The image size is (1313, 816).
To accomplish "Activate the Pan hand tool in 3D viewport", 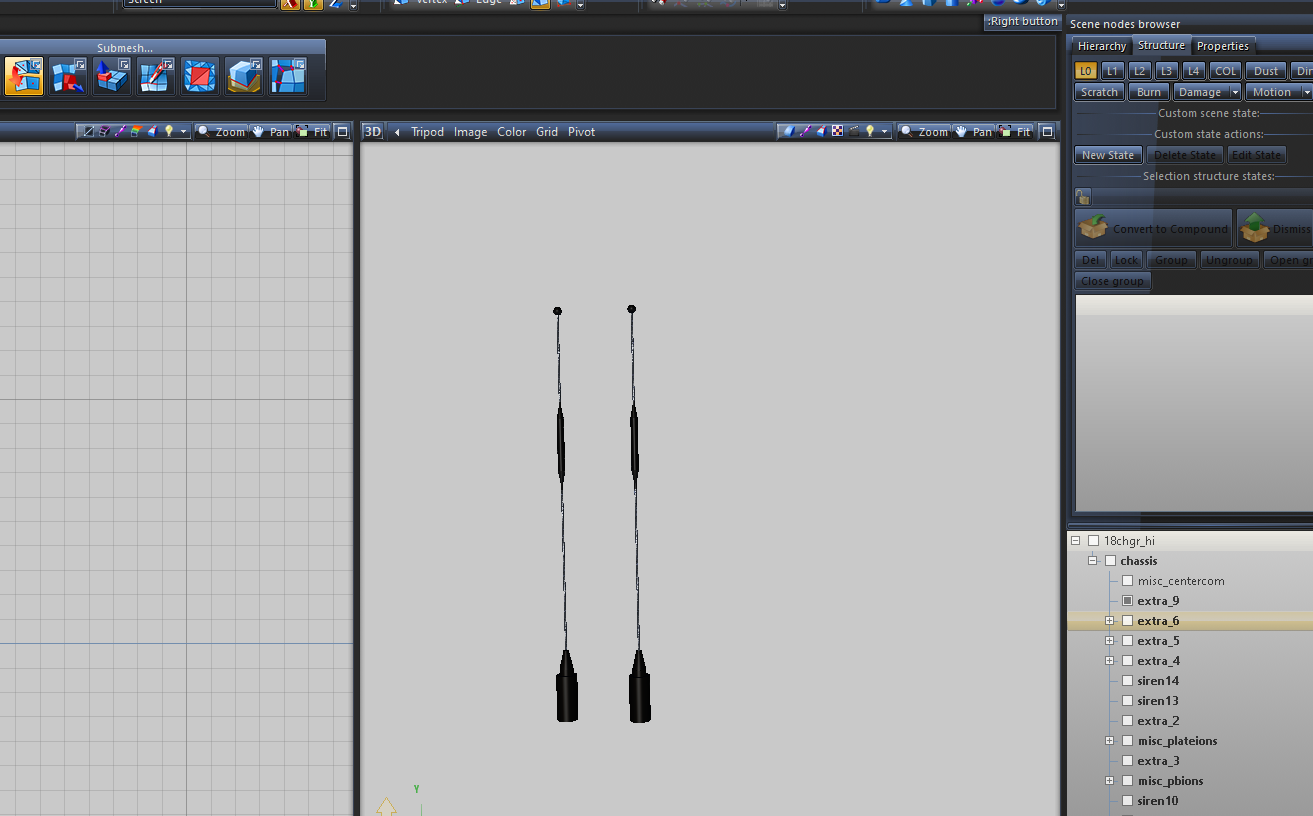I will pyautogui.click(x=973, y=131).
